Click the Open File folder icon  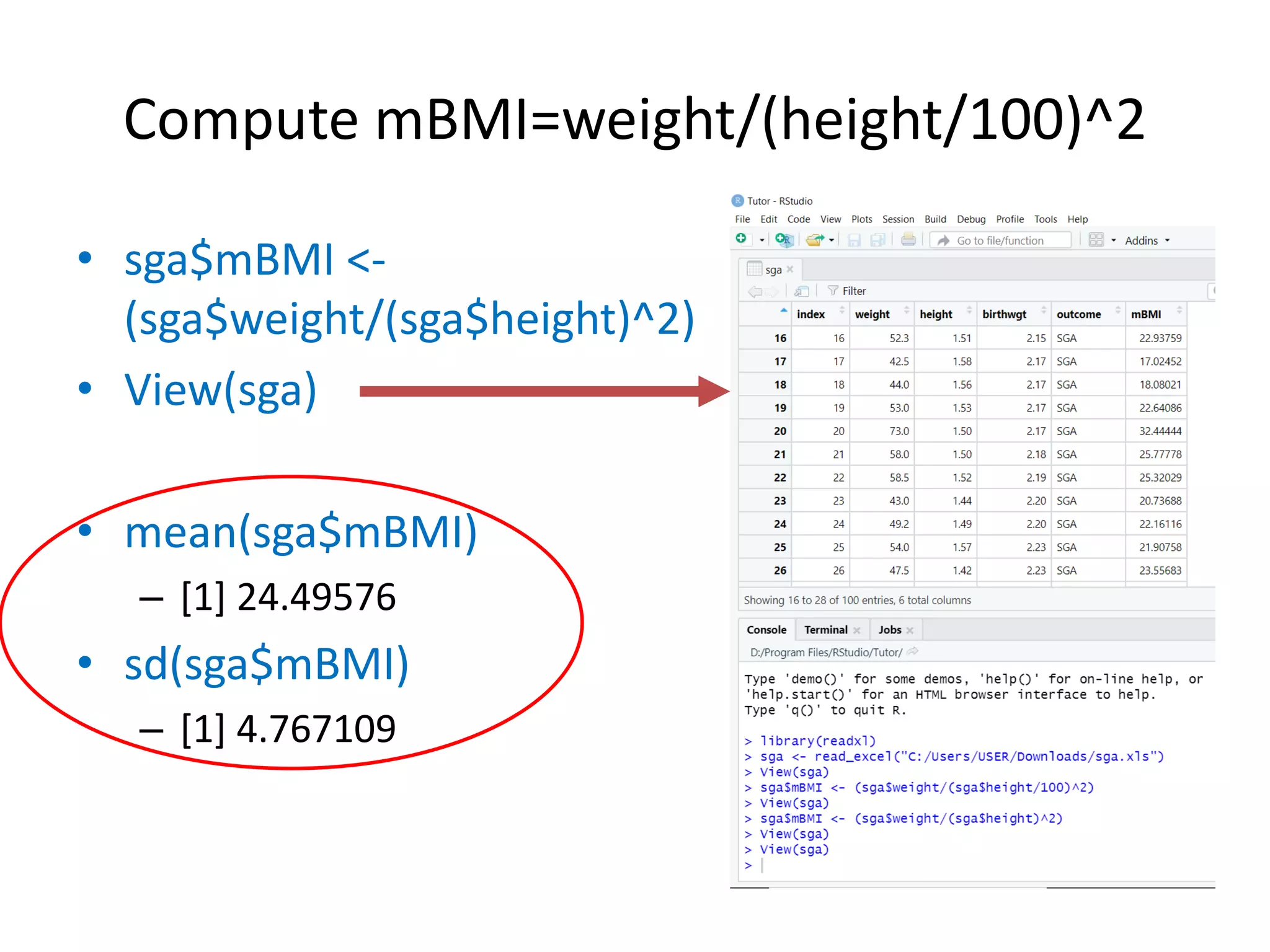pyautogui.click(x=815, y=240)
